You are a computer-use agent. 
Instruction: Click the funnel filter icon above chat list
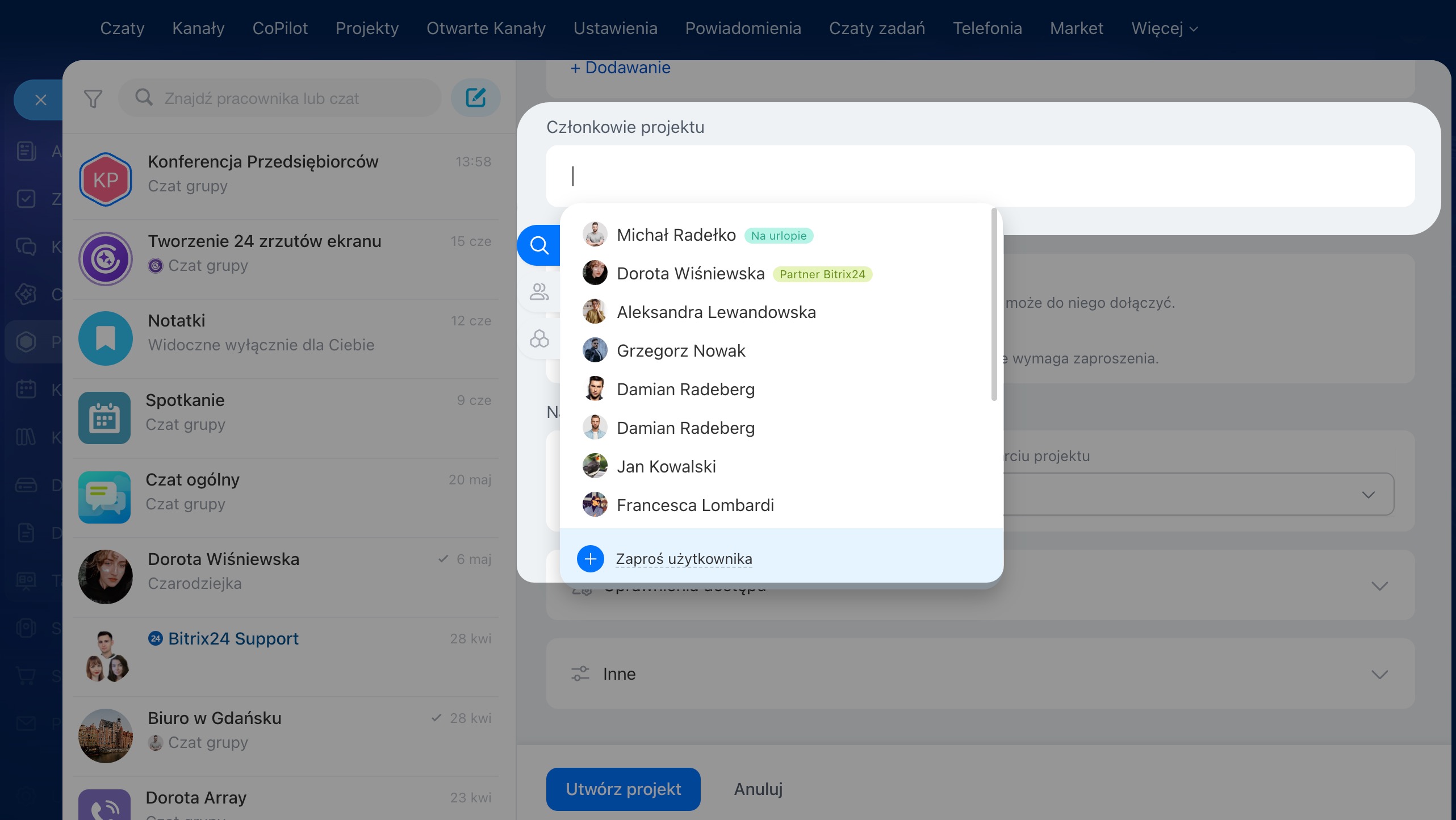click(93, 99)
